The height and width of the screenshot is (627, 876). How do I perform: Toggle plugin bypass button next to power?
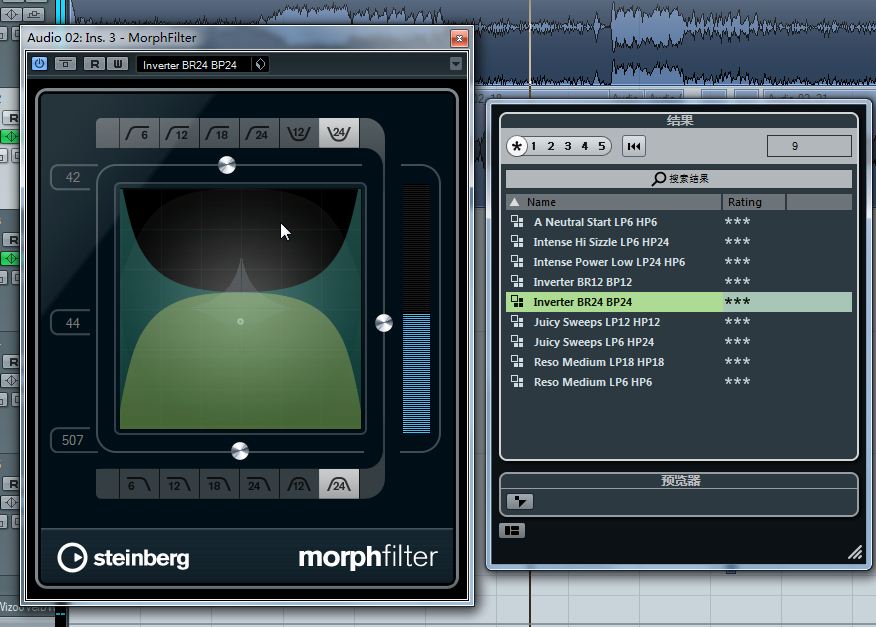65,64
